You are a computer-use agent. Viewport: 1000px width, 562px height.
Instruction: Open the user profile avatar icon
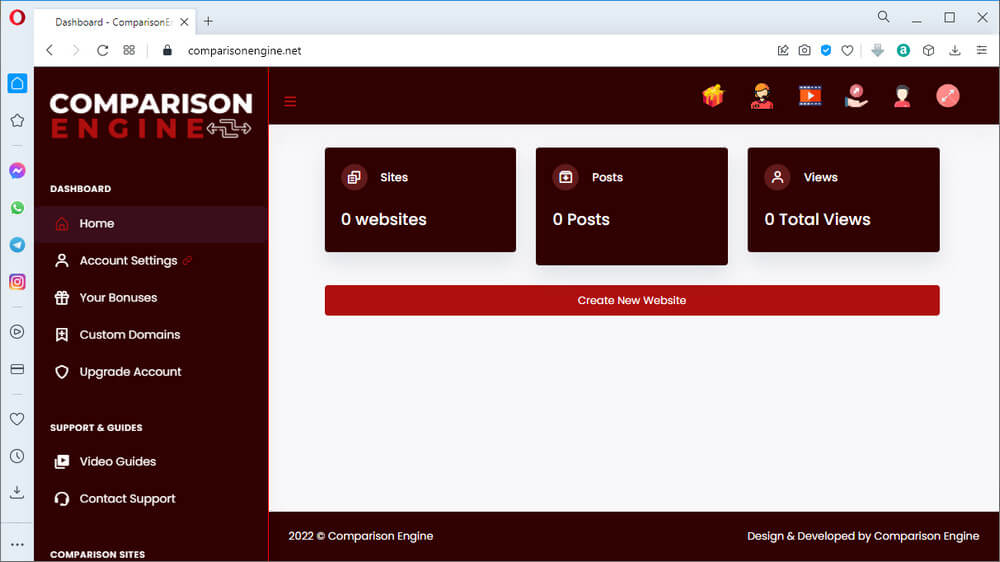(902, 96)
